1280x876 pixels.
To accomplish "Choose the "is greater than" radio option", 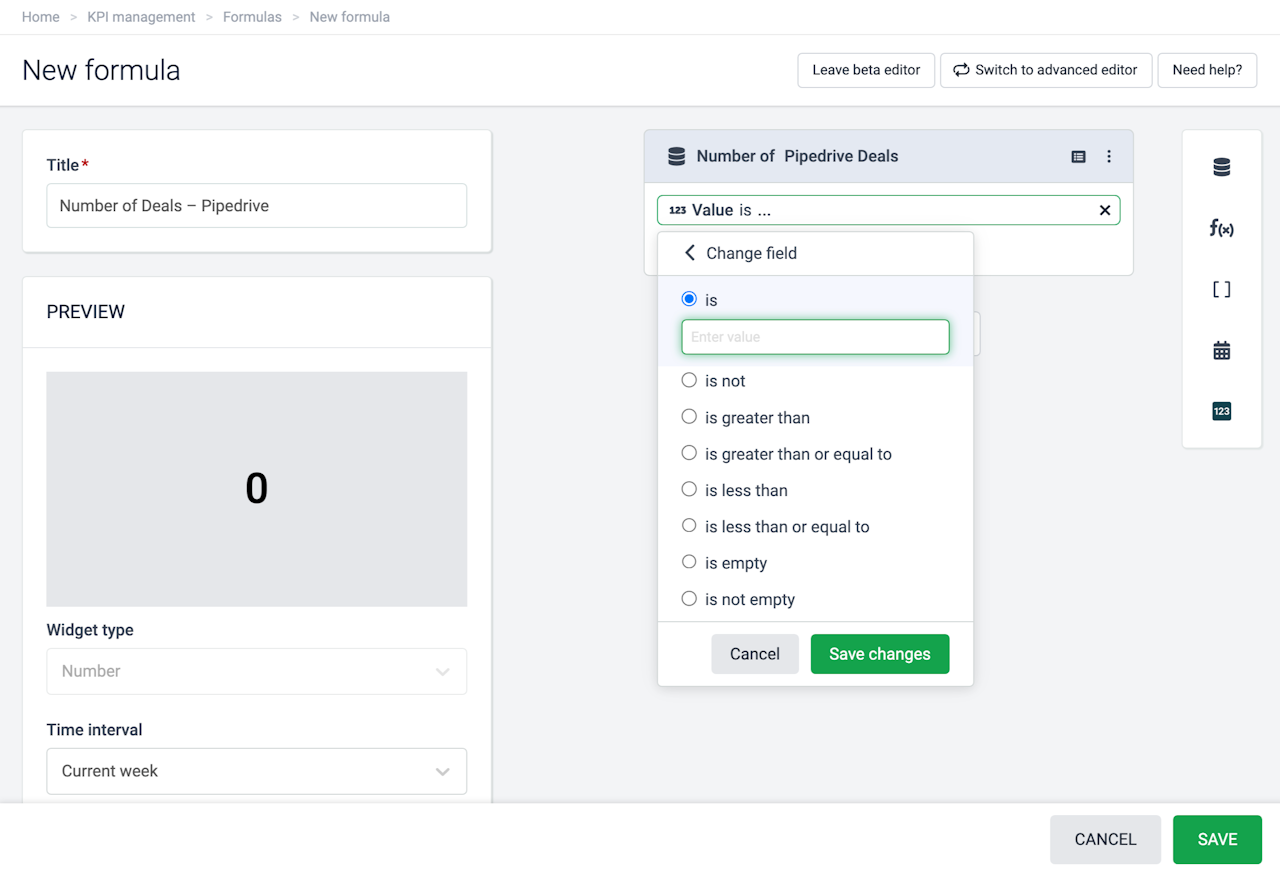I will [689, 417].
